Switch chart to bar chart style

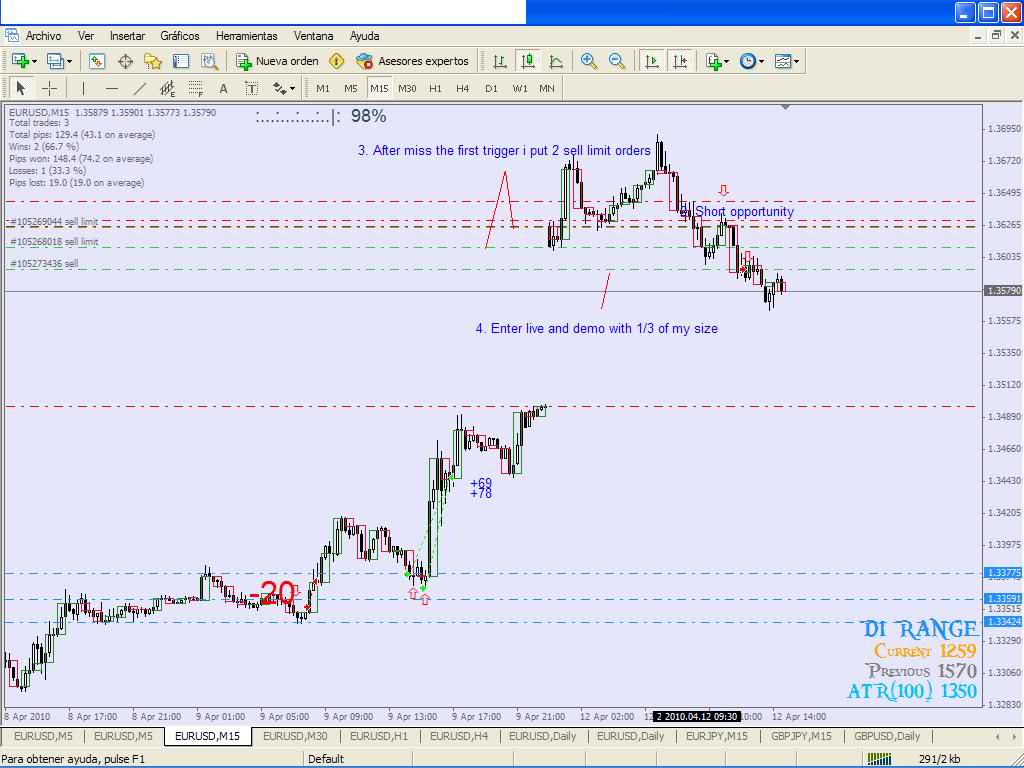pyautogui.click(x=500, y=61)
